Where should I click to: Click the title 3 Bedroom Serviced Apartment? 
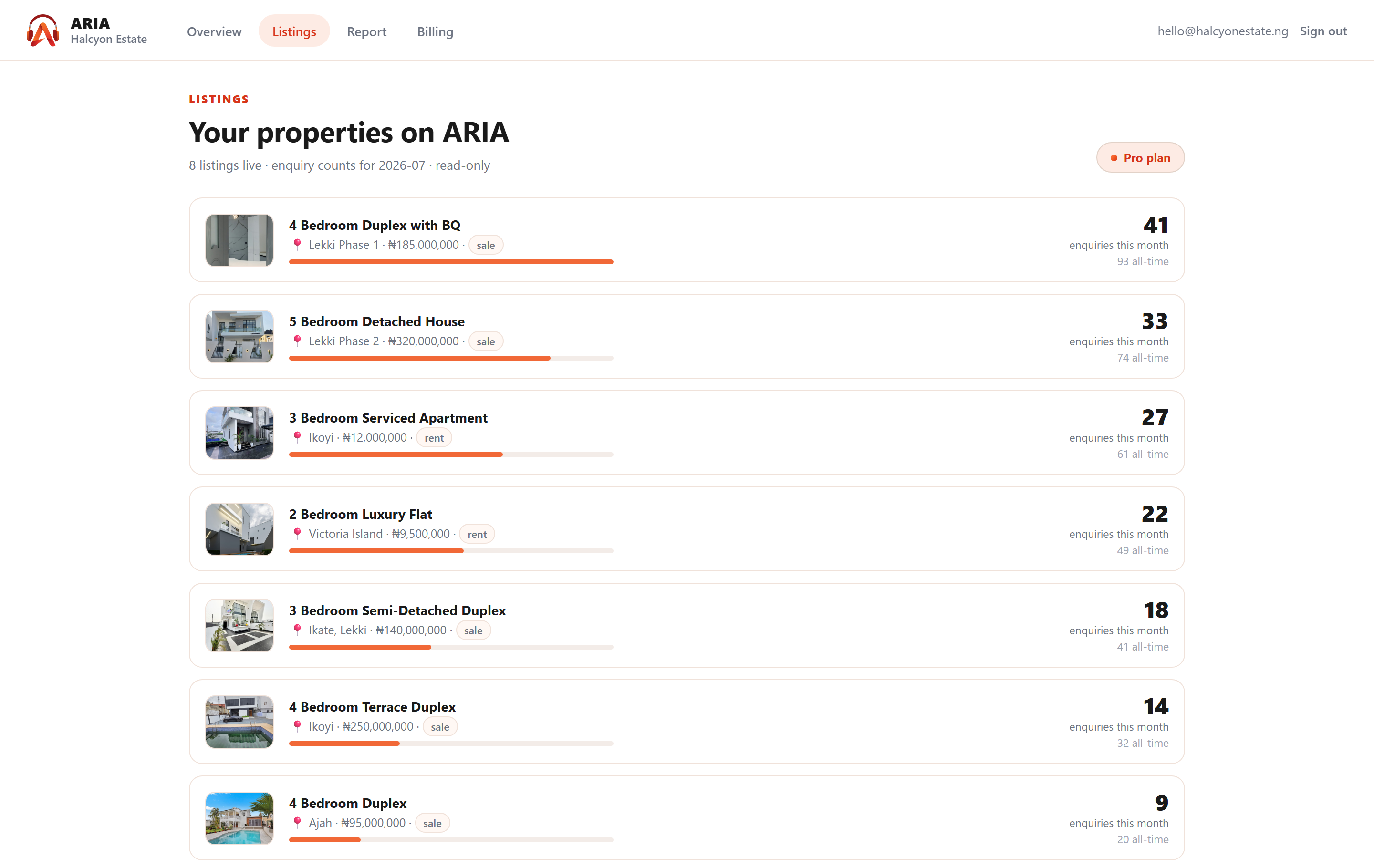click(x=388, y=418)
